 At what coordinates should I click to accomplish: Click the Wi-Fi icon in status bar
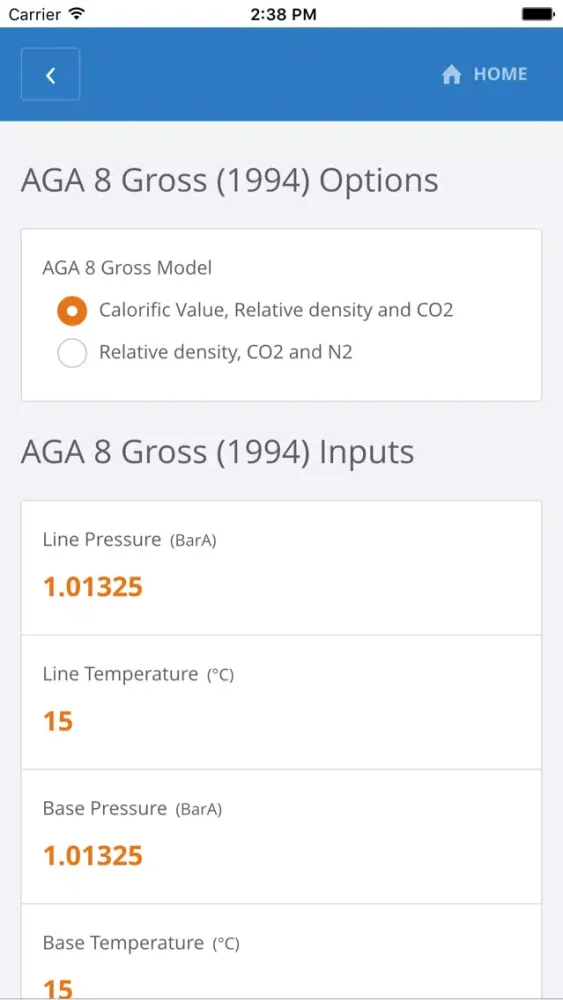[x=77, y=13]
